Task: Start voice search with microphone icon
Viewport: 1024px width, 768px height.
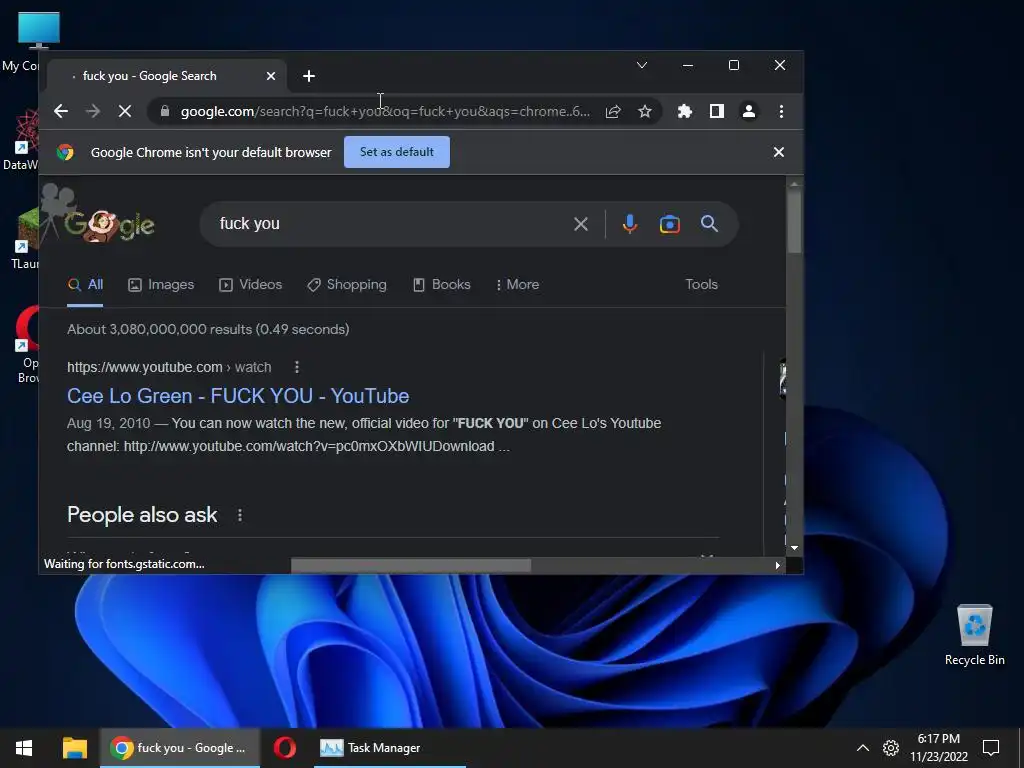Action: click(630, 224)
